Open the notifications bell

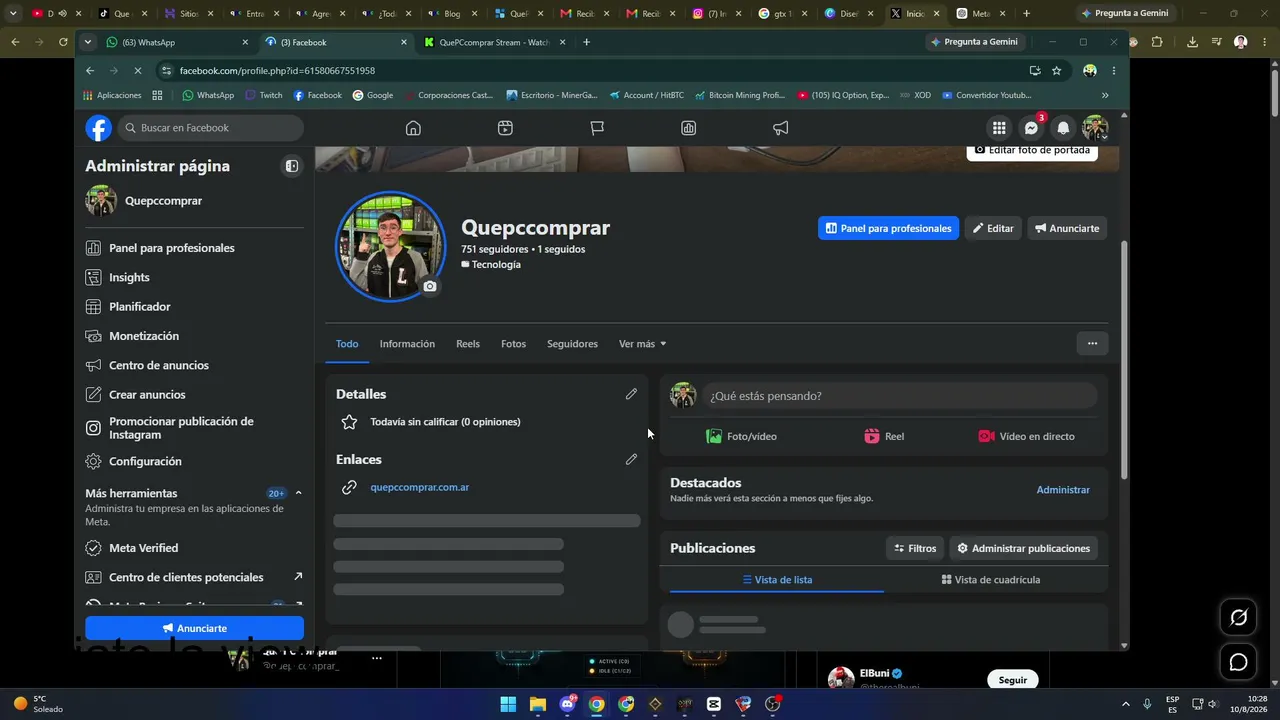point(1063,128)
